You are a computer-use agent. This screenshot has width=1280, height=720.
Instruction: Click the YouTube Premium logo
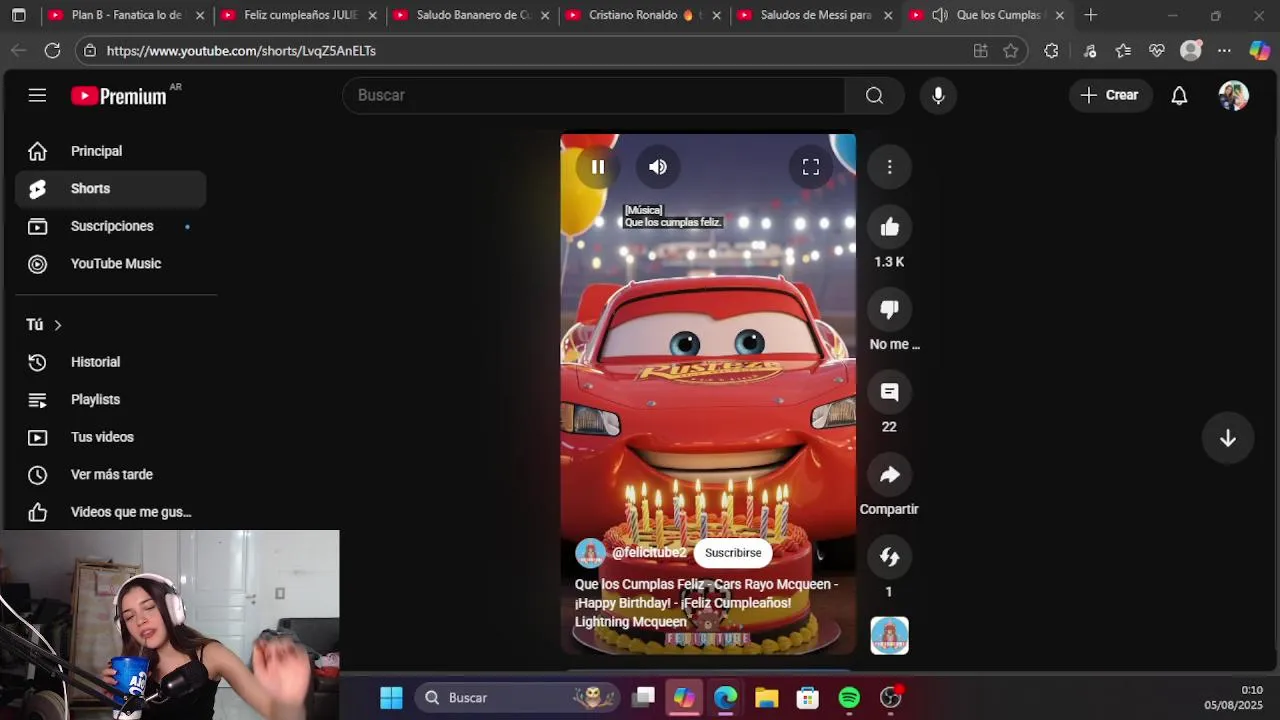[119, 96]
